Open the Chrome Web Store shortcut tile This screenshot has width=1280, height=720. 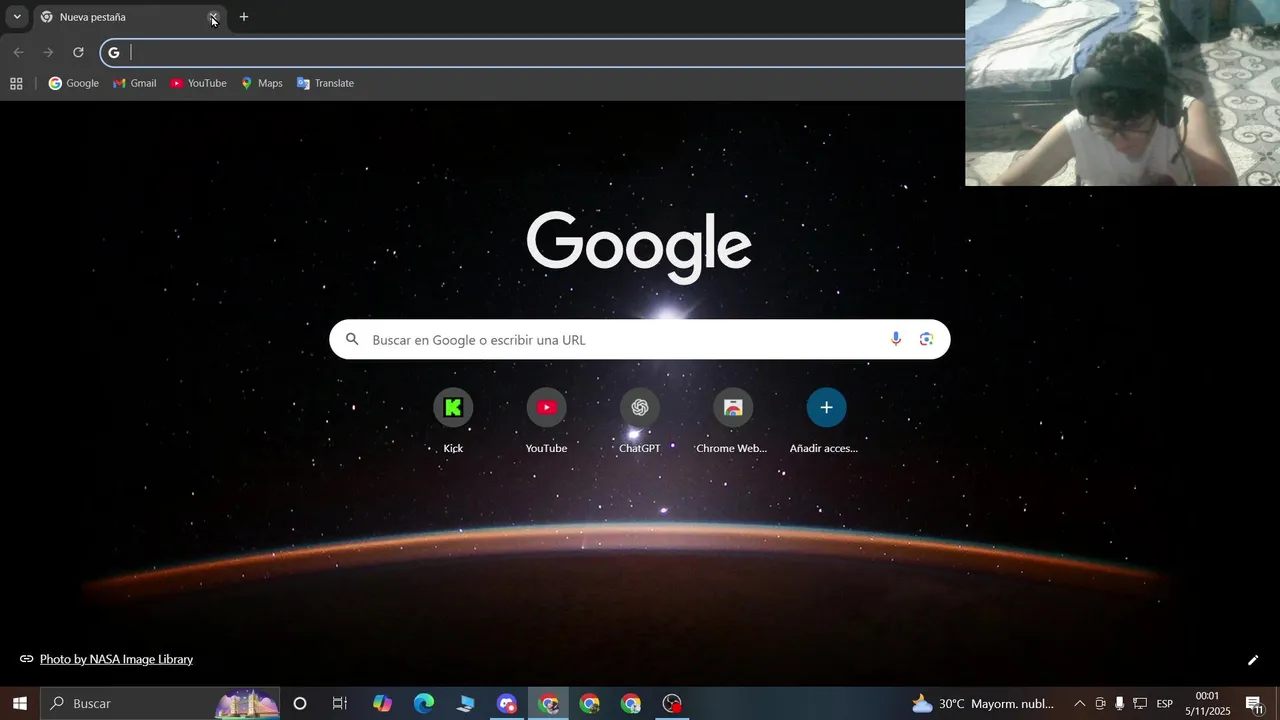[x=733, y=421]
